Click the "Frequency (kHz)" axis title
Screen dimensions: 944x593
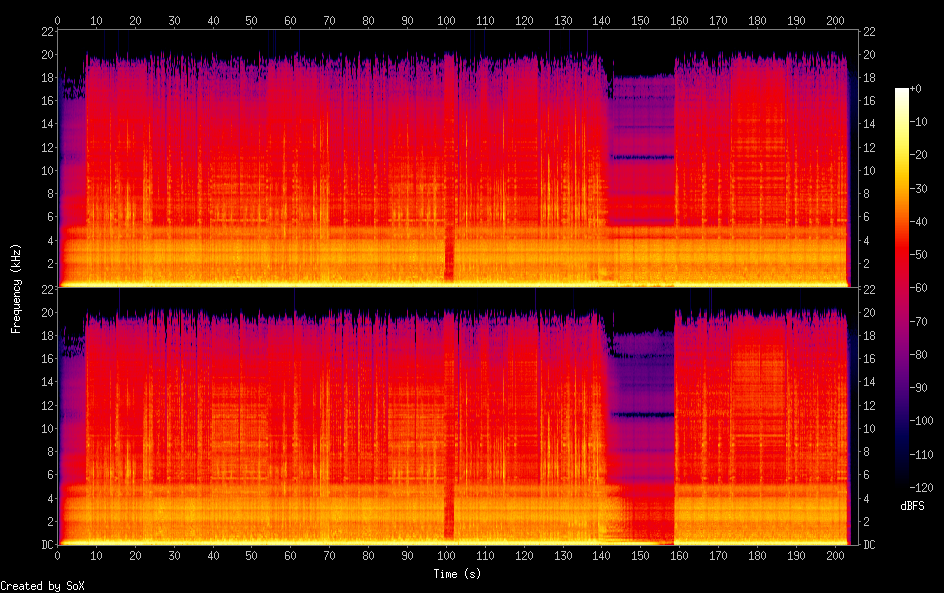16,288
